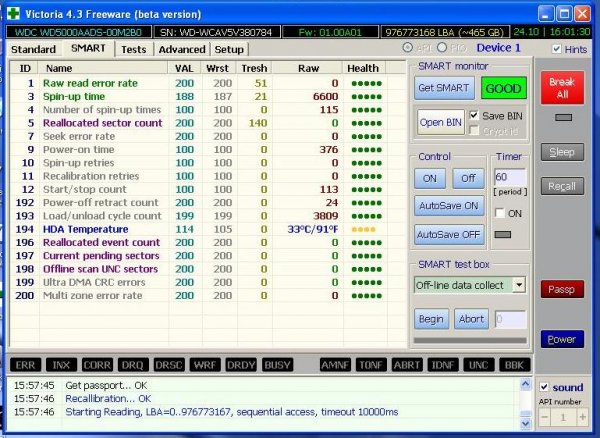Click the log scrollbar down arrow
This screenshot has width=600, height=438.
click(526, 423)
